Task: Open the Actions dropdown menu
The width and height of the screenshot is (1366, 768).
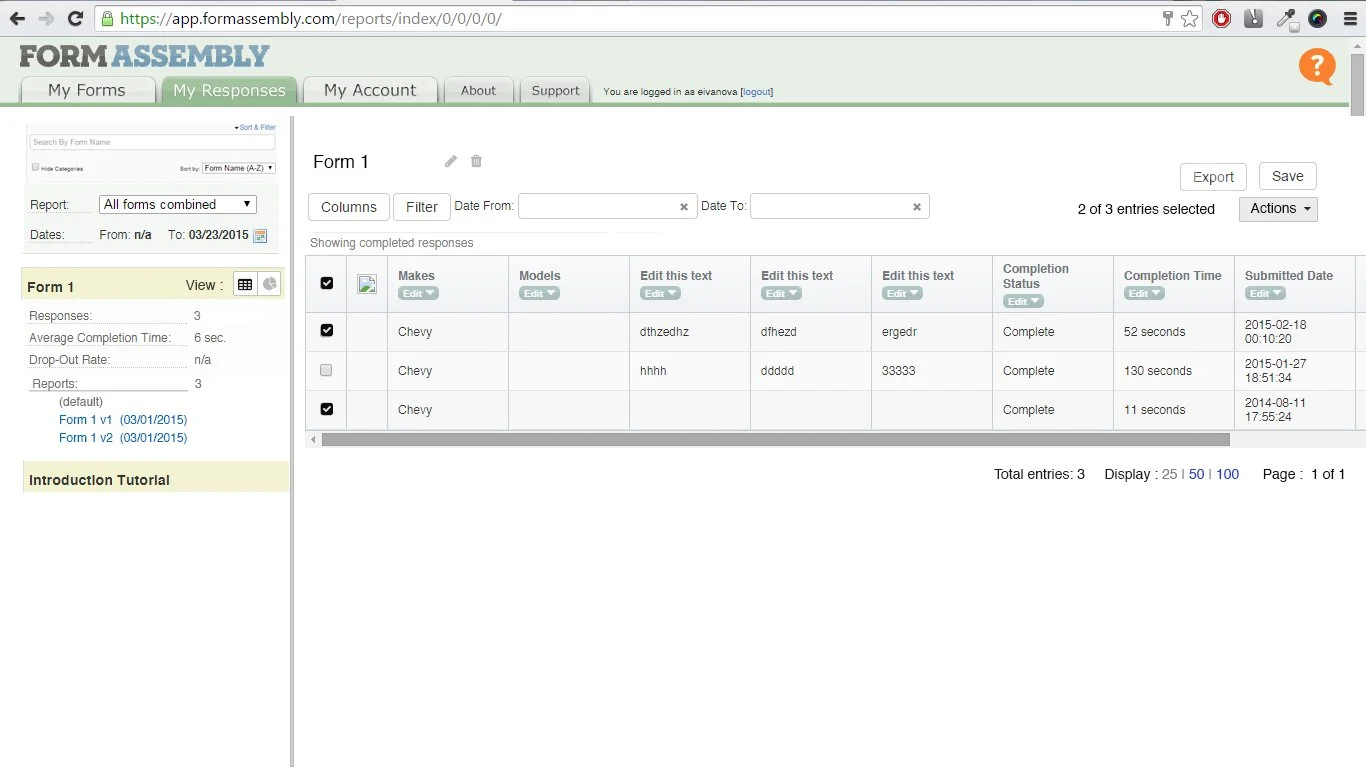Action: click(x=1278, y=209)
